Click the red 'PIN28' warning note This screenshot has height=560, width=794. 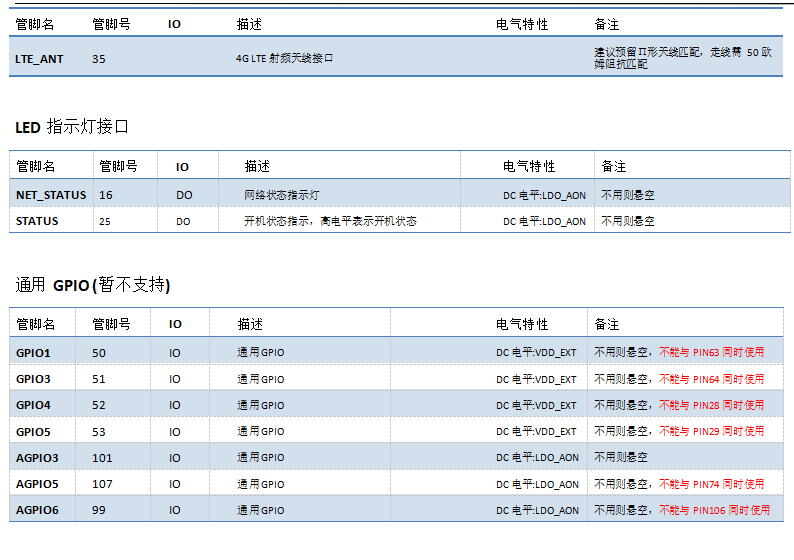pyautogui.click(x=711, y=405)
